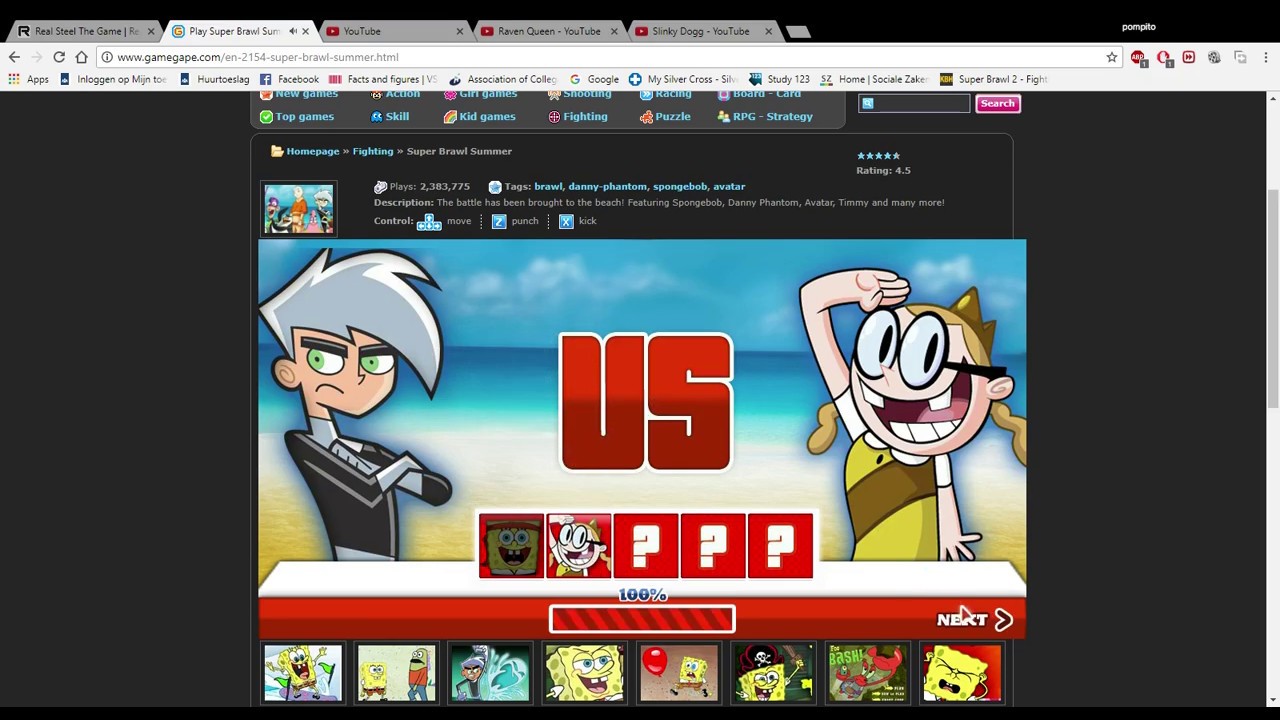Open Bash Mr. Krabs game thumbnail

pyautogui.click(x=867, y=673)
